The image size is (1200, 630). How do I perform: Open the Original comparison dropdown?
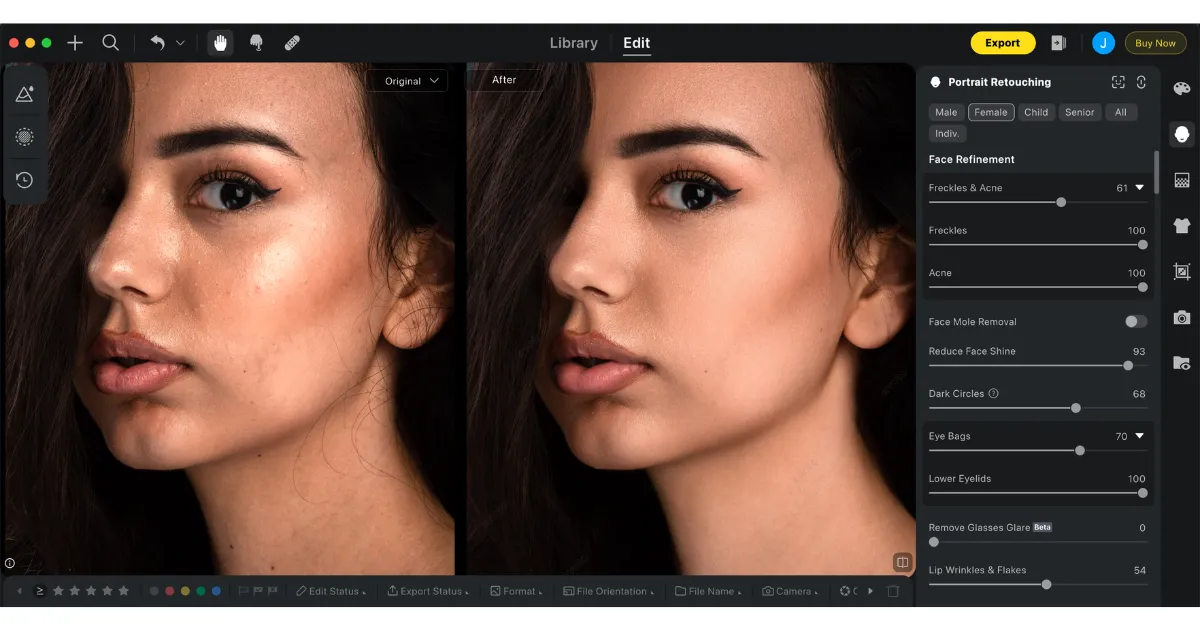(x=406, y=80)
